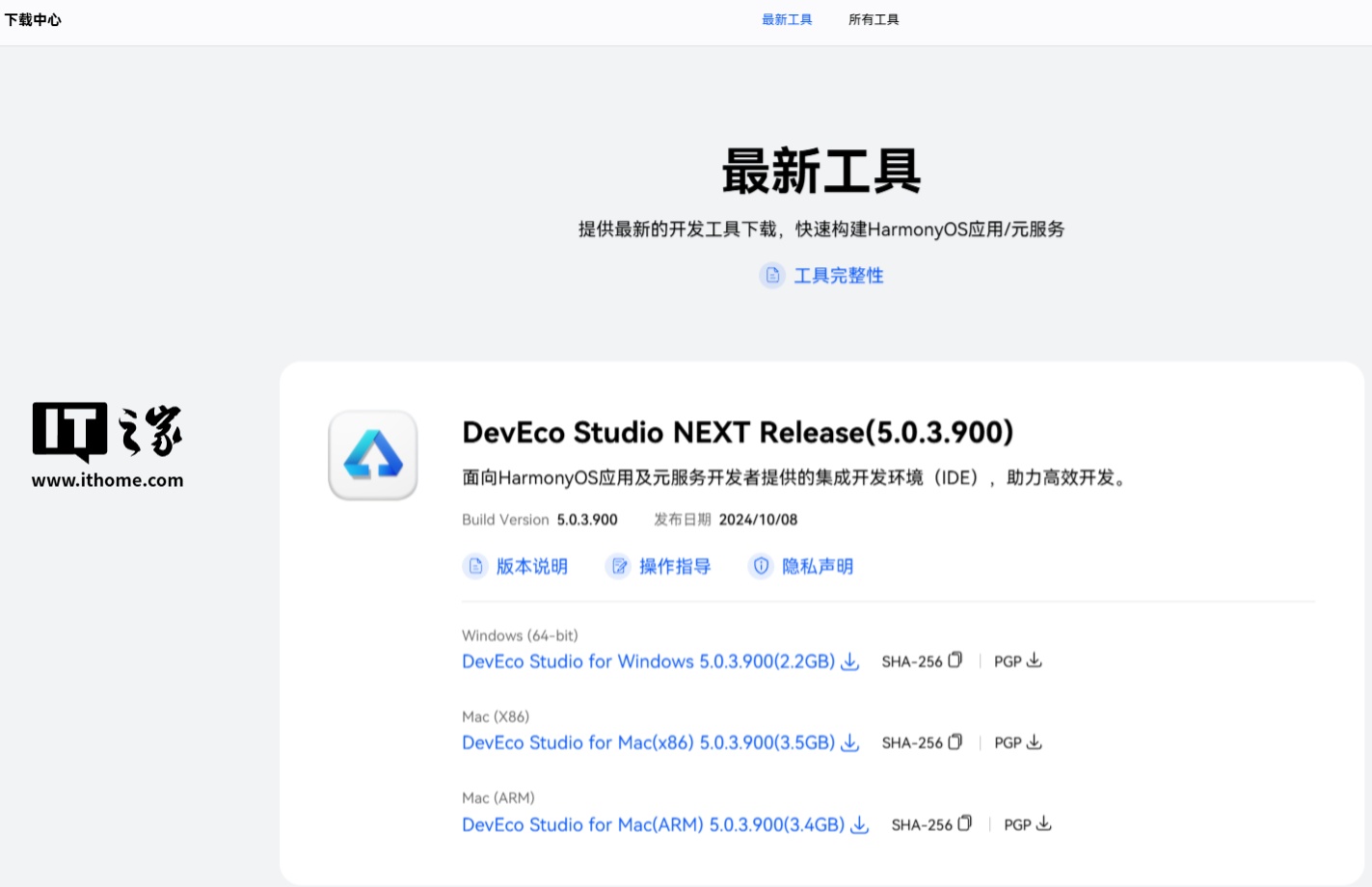
Task: Download PGP signature for Windows package
Action: click(x=1035, y=660)
